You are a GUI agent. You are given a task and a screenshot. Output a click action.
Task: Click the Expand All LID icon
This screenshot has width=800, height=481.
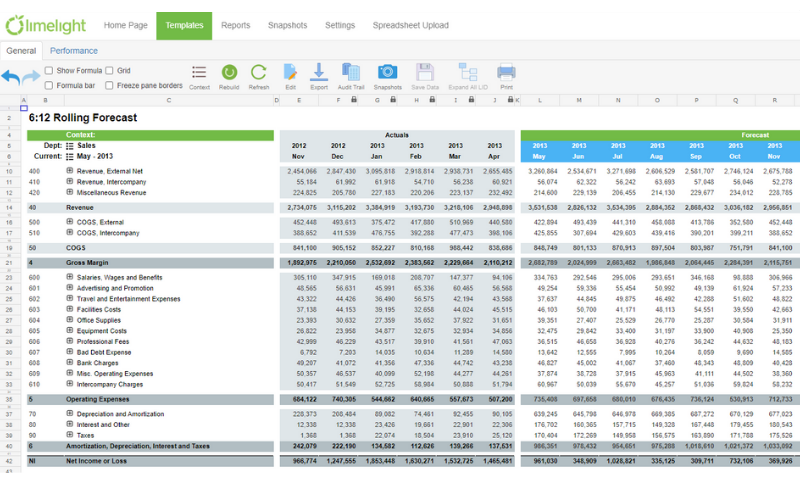[x=468, y=72]
